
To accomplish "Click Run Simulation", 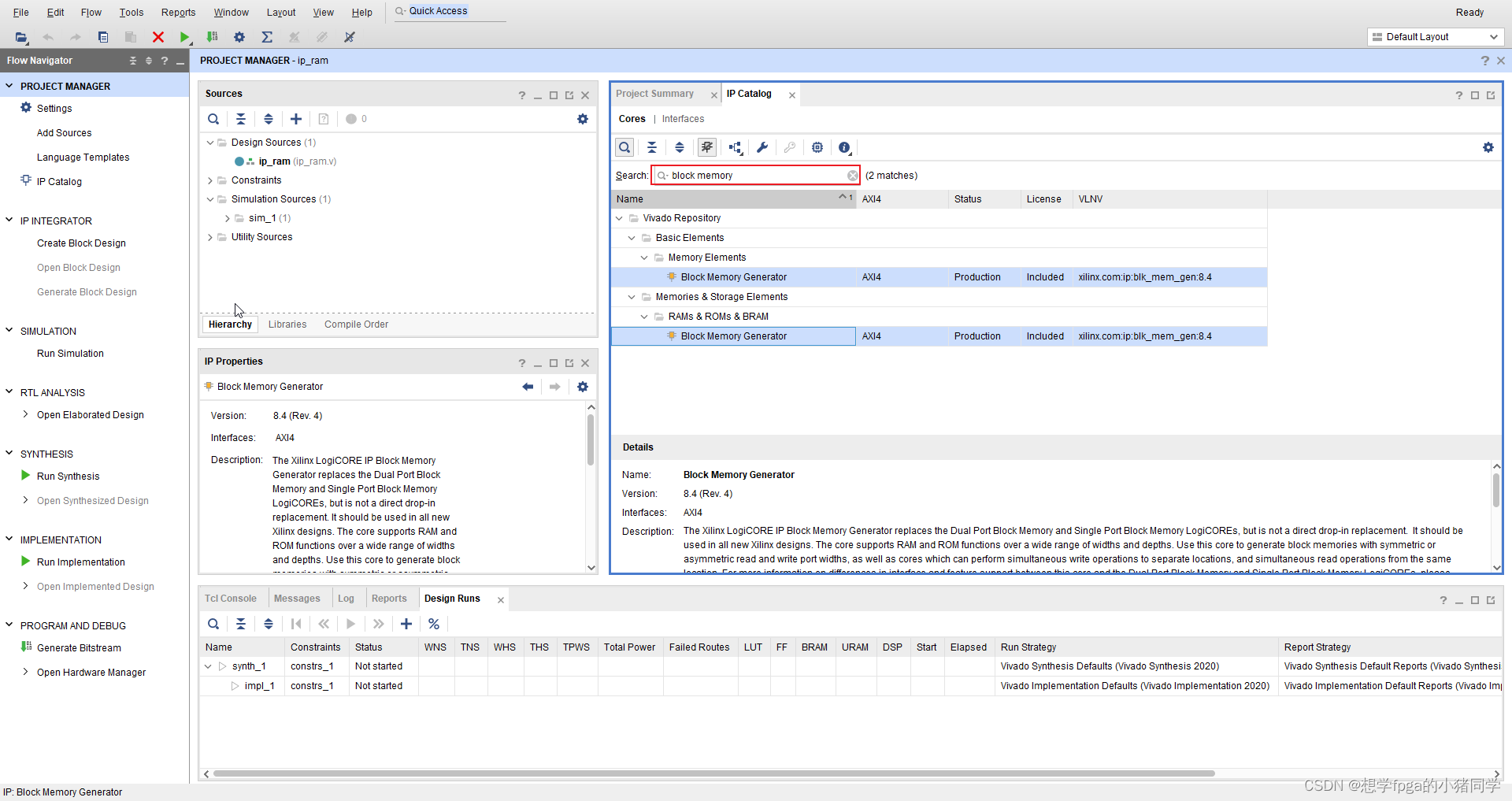I will click(70, 354).
